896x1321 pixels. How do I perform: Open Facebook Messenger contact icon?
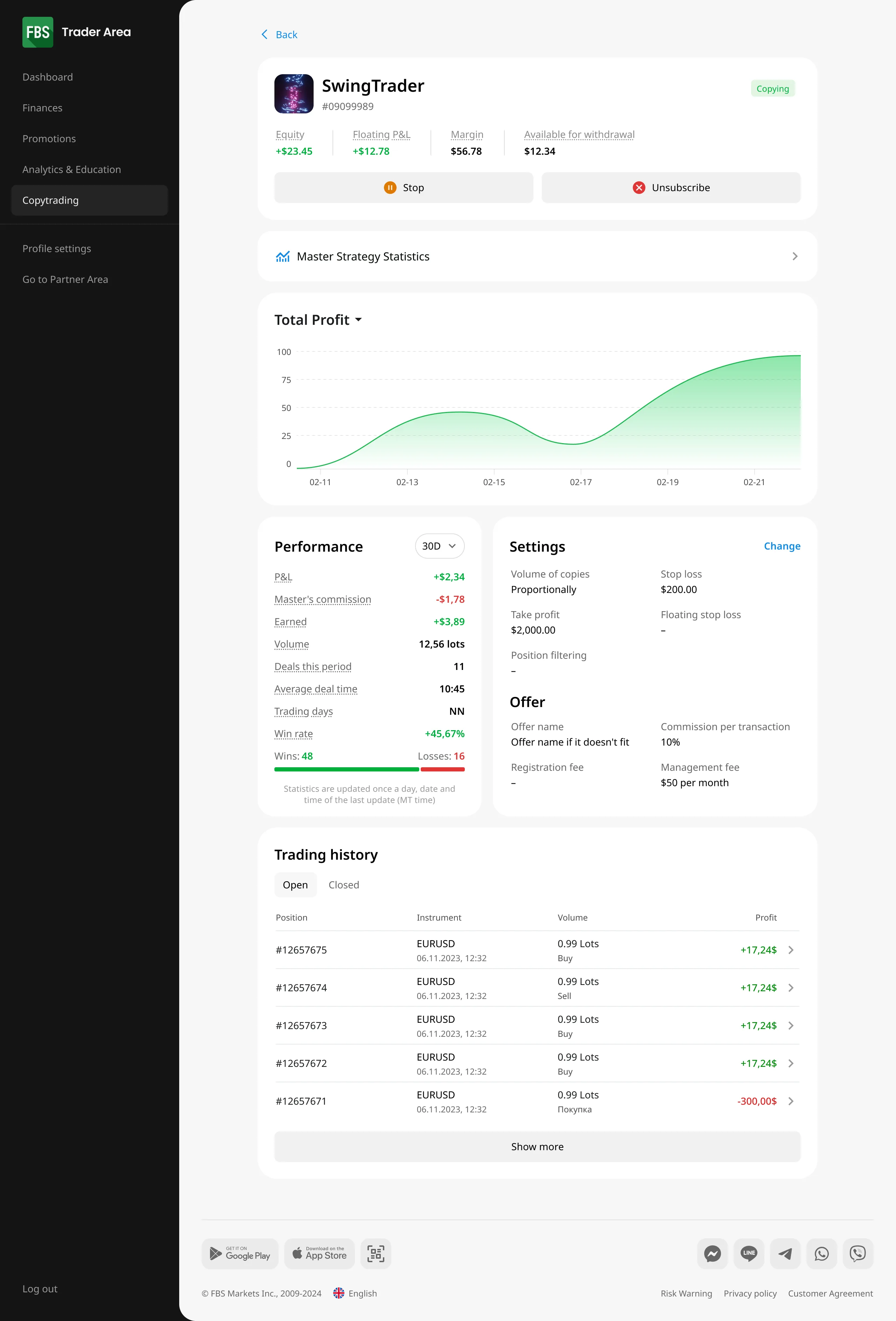712,1253
